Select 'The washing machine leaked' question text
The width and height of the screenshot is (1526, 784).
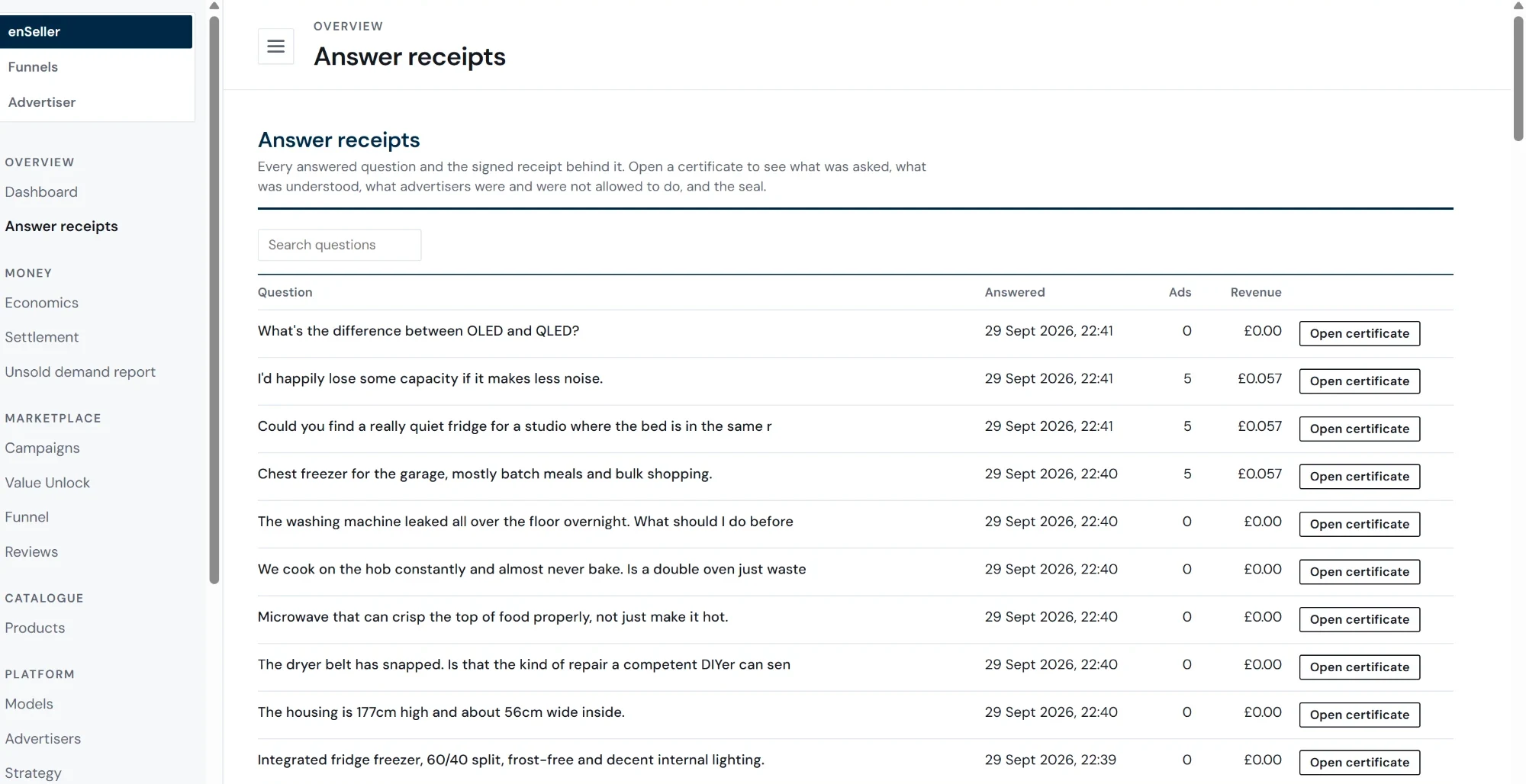pyautogui.click(x=525, y=522)
